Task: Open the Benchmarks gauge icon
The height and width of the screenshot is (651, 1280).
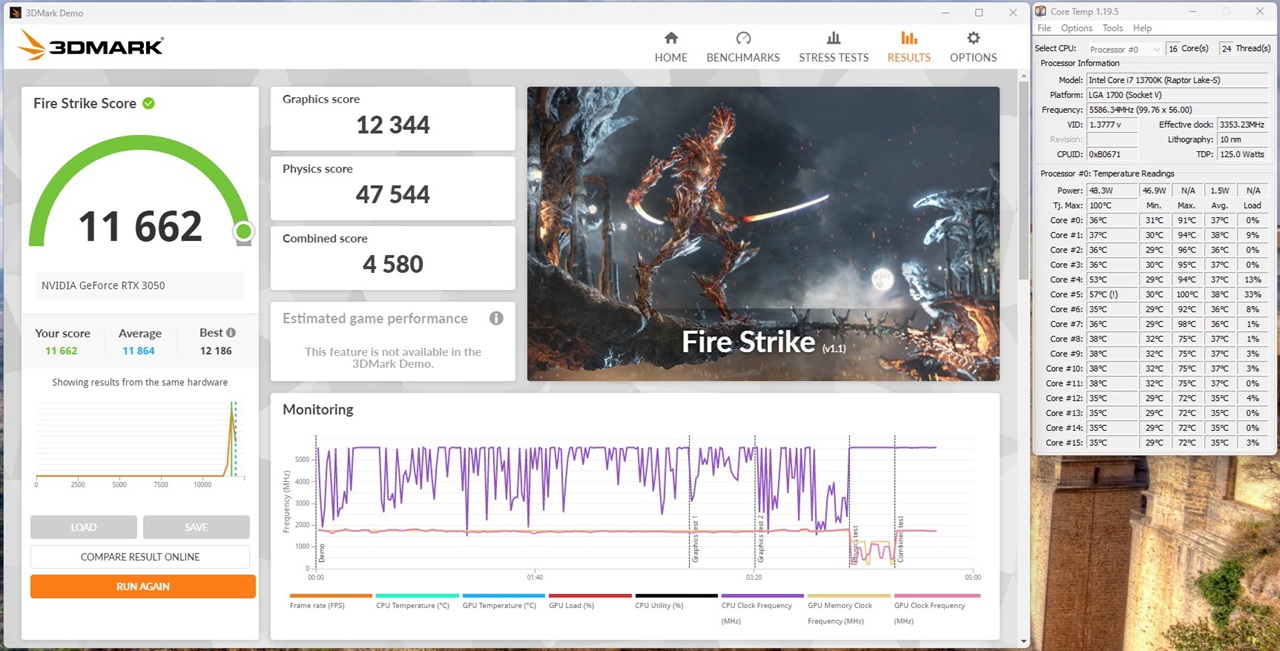Action: click(743, 38)
